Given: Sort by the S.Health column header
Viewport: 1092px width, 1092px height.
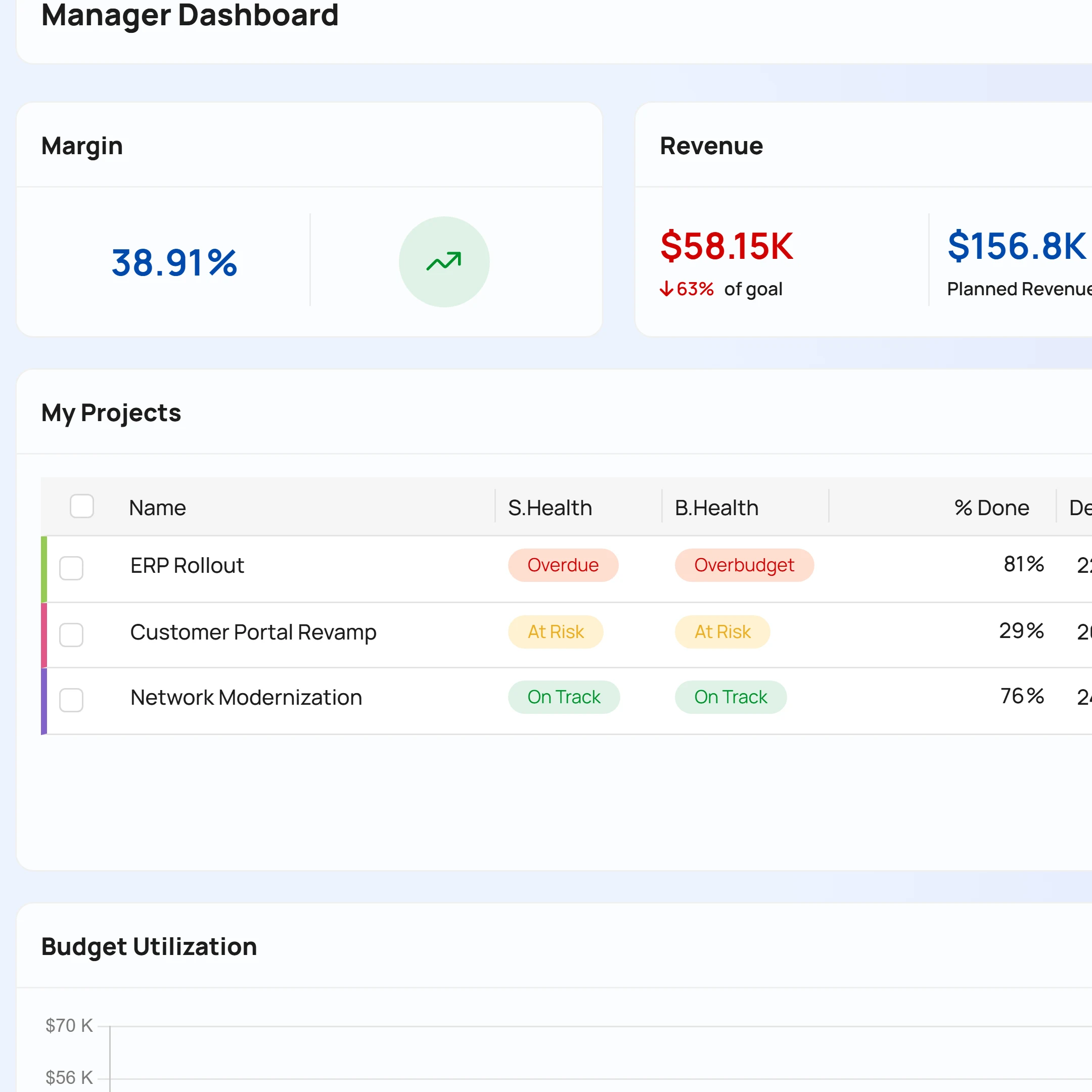Looking at the screenshot, I should pos(550,508).
